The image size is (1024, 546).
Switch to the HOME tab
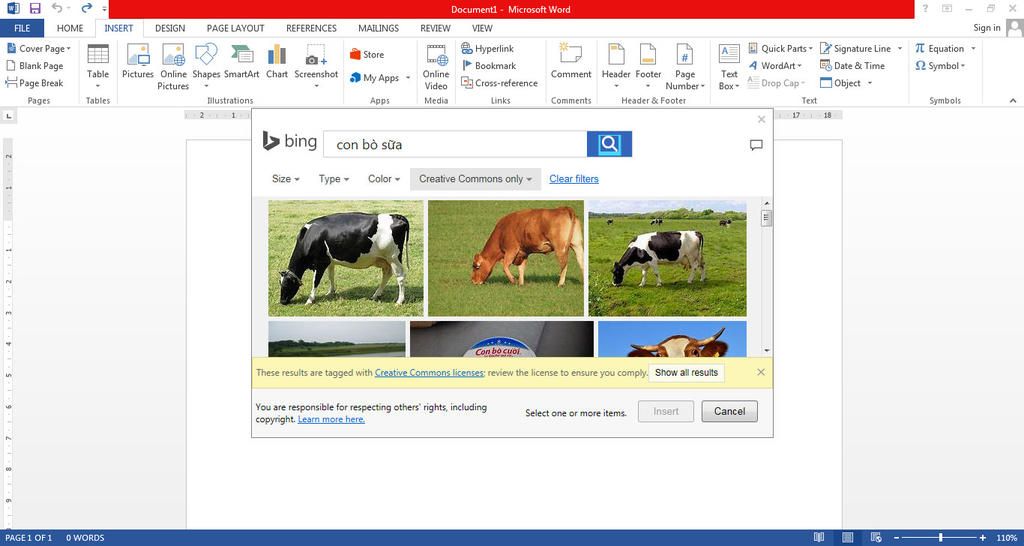pyautogui.click(x=70, y=28)
